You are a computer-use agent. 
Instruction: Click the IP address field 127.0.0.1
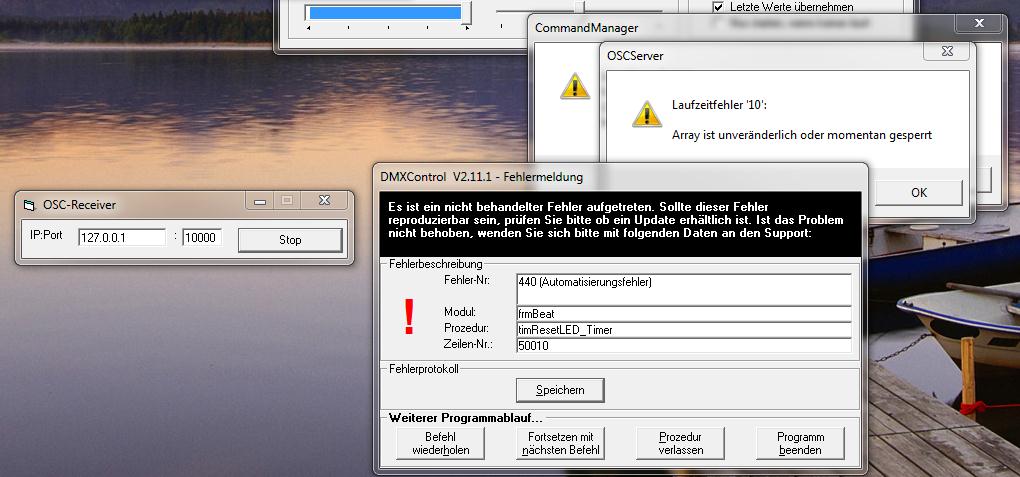121,238
